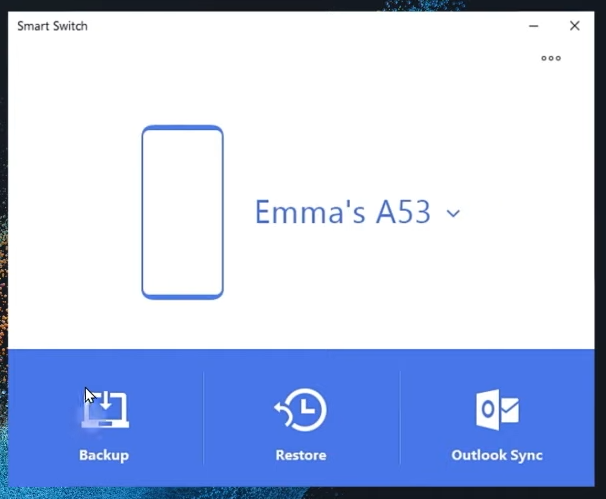Viewport: 606px width, 499px height.
Task: Click the desktop wallpaper left of window
Action: click(x=3, y=250)
